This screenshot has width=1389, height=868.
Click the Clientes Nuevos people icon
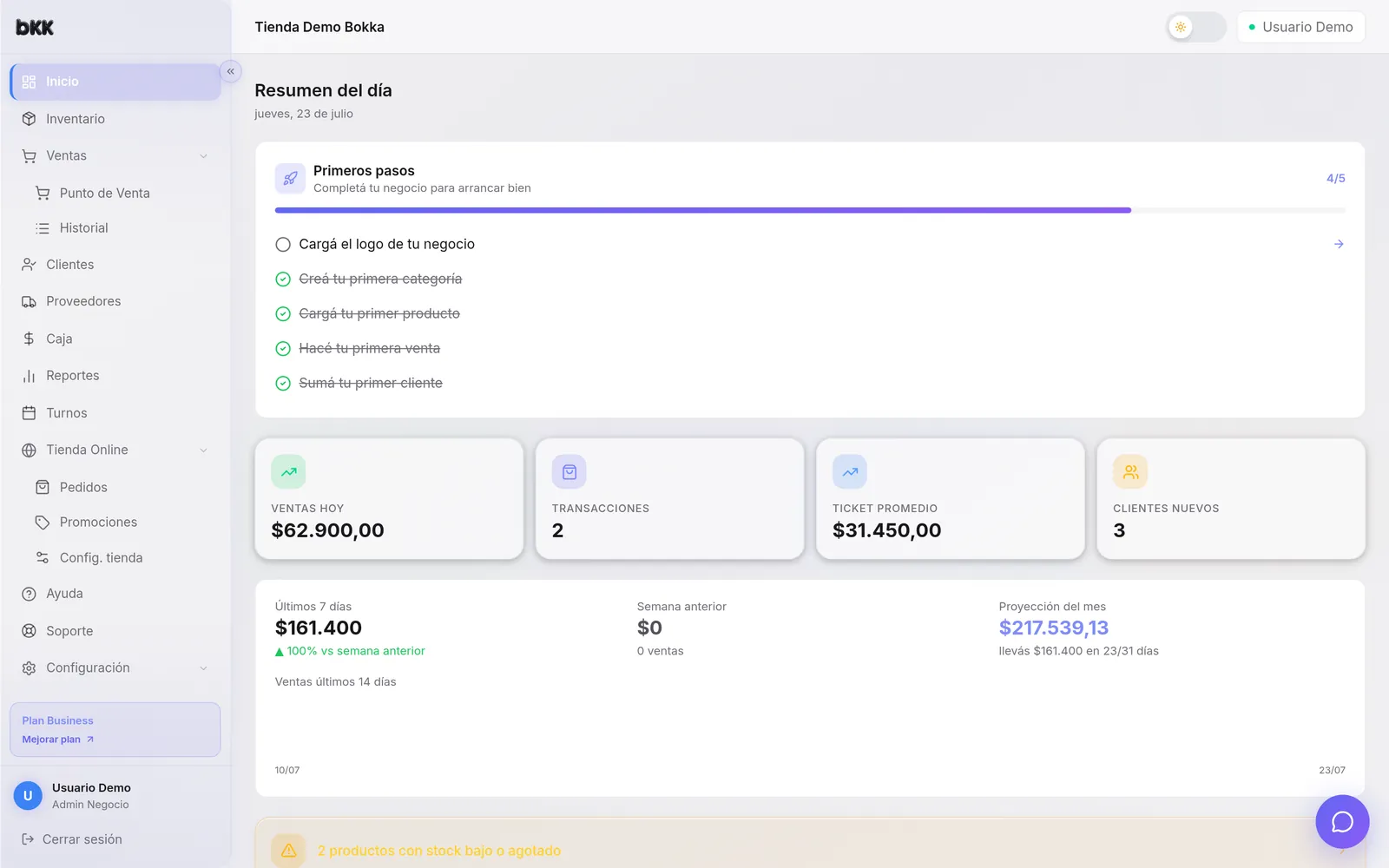click(x=1130, y=472)
